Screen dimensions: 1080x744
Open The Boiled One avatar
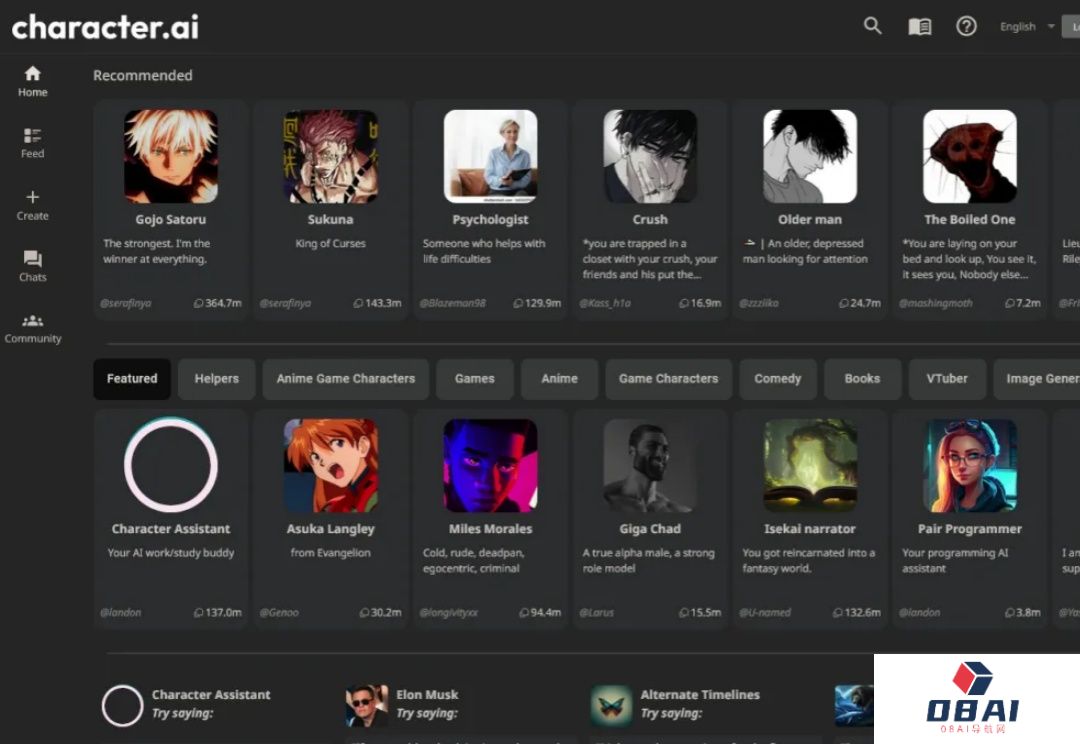click(x=970, y=156)
